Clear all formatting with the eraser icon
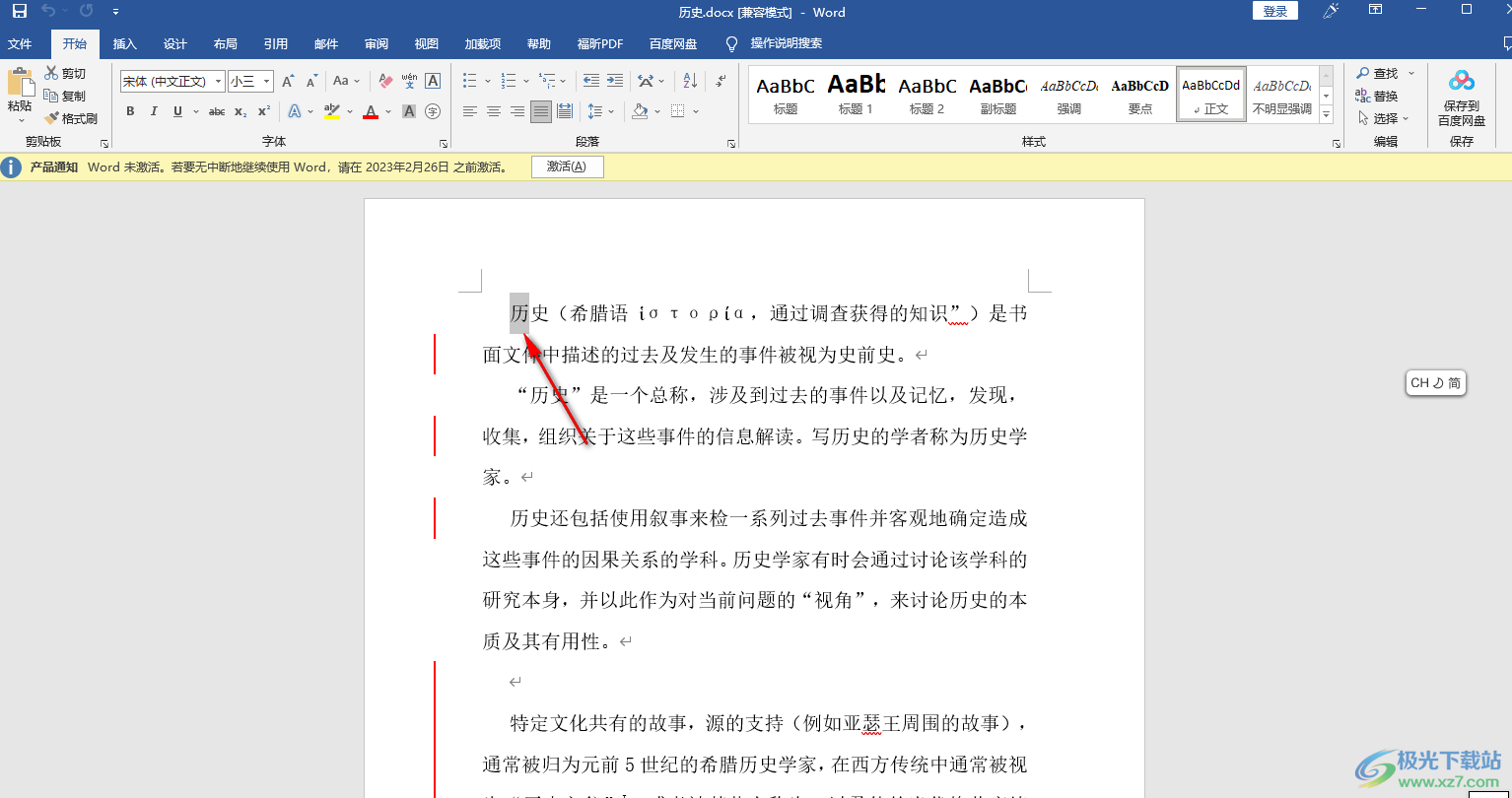Screen dimensions: 1512x798 [x=385, y=81]
